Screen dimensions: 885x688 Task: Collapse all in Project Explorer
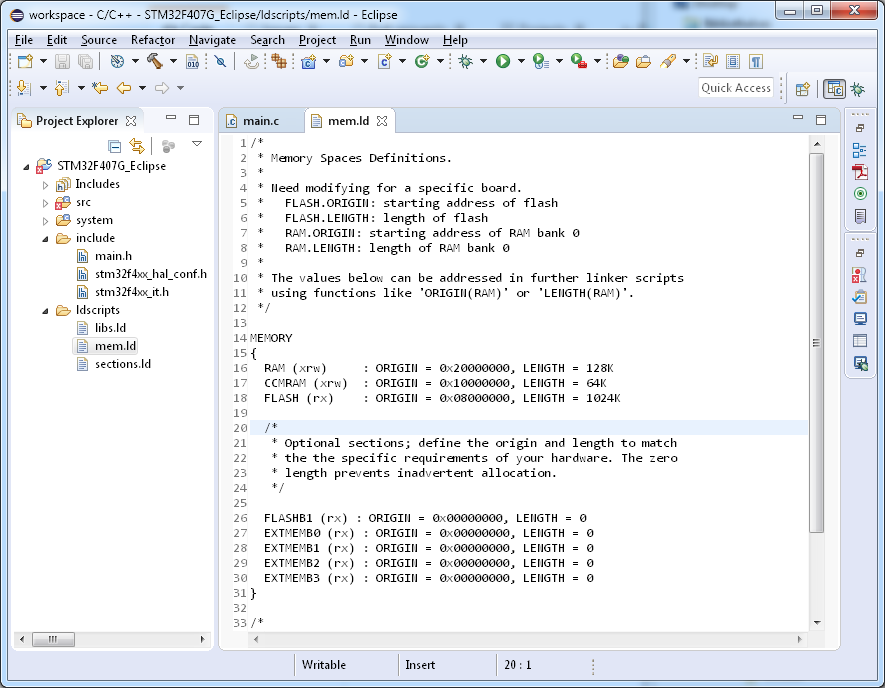[115, 146]
